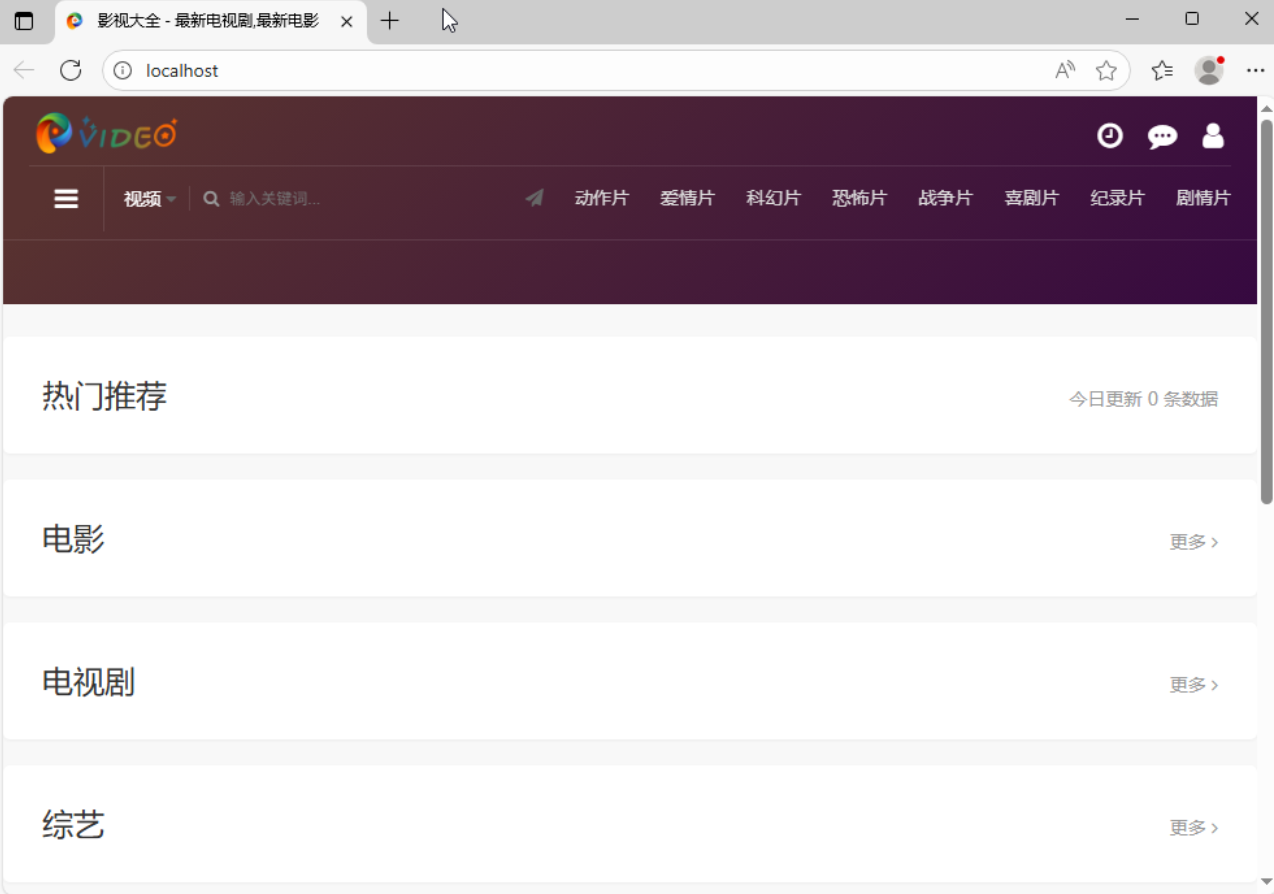
Task: Show 更多 for the 综艺 section
Action: 1194,828
